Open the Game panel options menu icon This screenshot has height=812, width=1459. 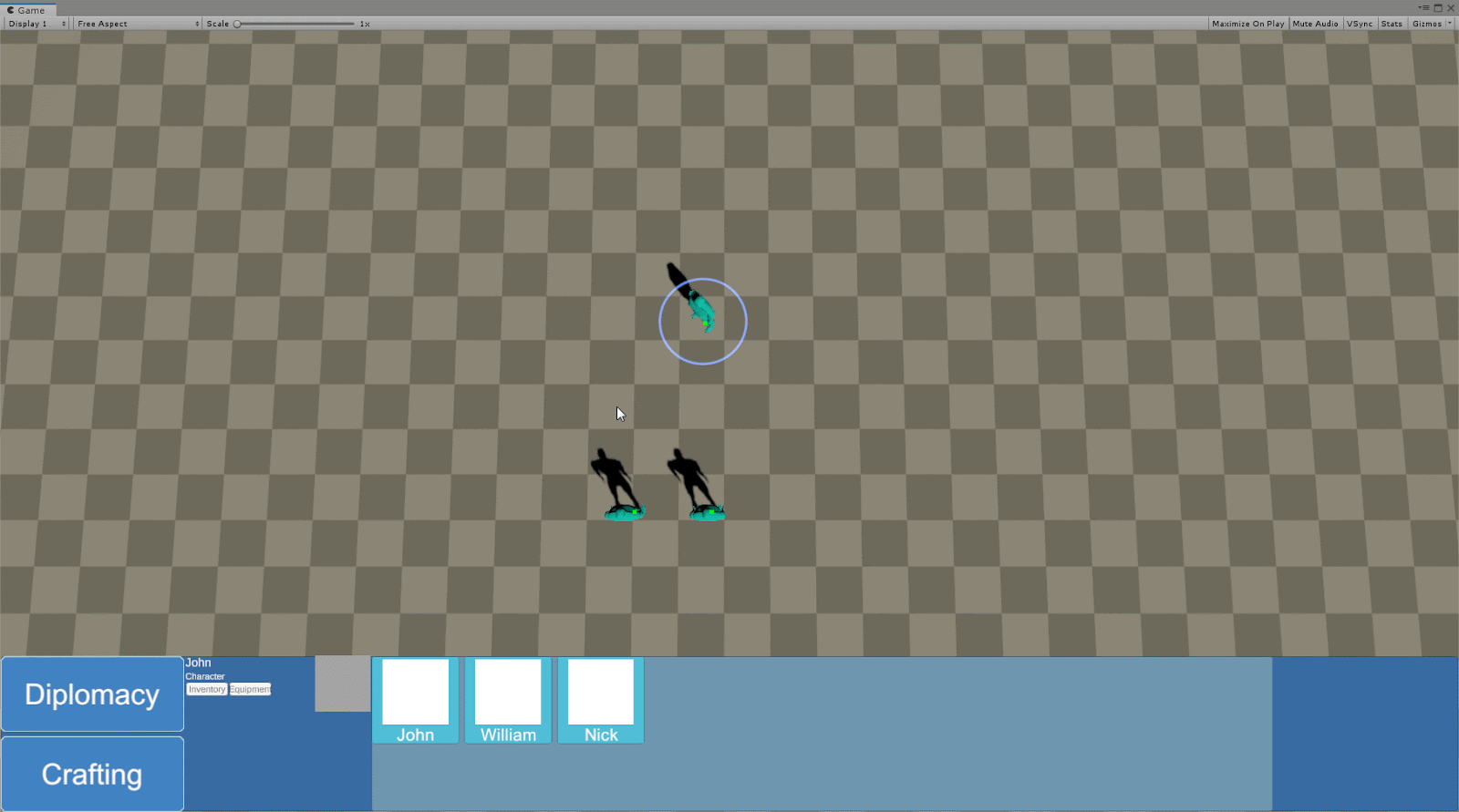[x=1423, y=8]
